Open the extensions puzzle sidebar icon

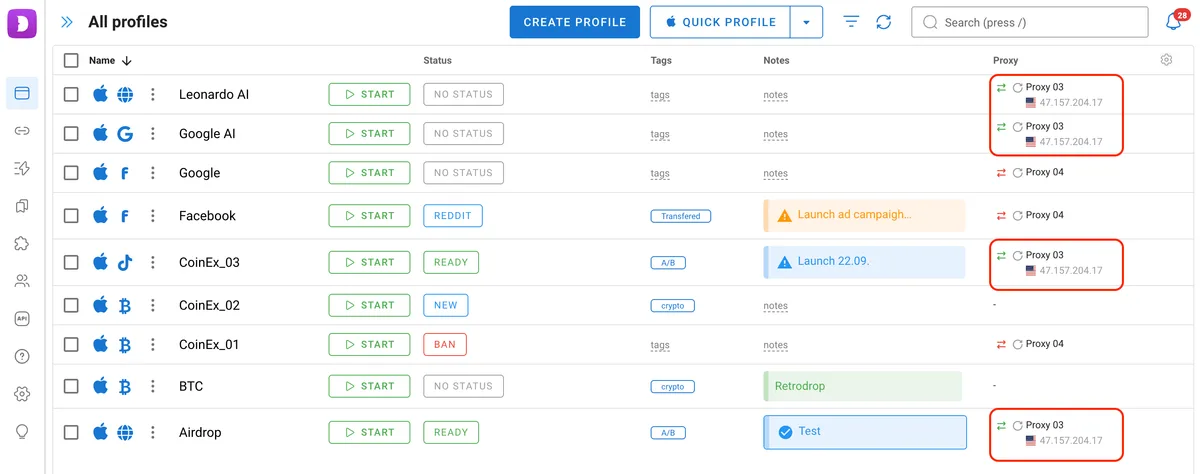pos(22,243)
